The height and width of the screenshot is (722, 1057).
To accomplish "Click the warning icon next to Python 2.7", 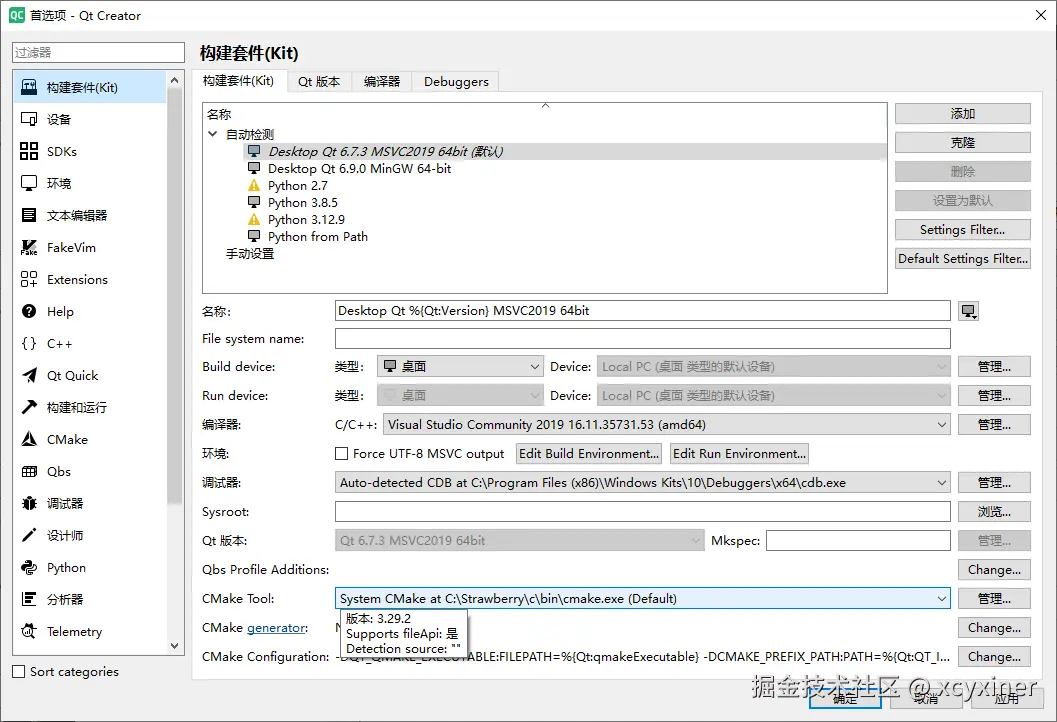I will 254,185.
